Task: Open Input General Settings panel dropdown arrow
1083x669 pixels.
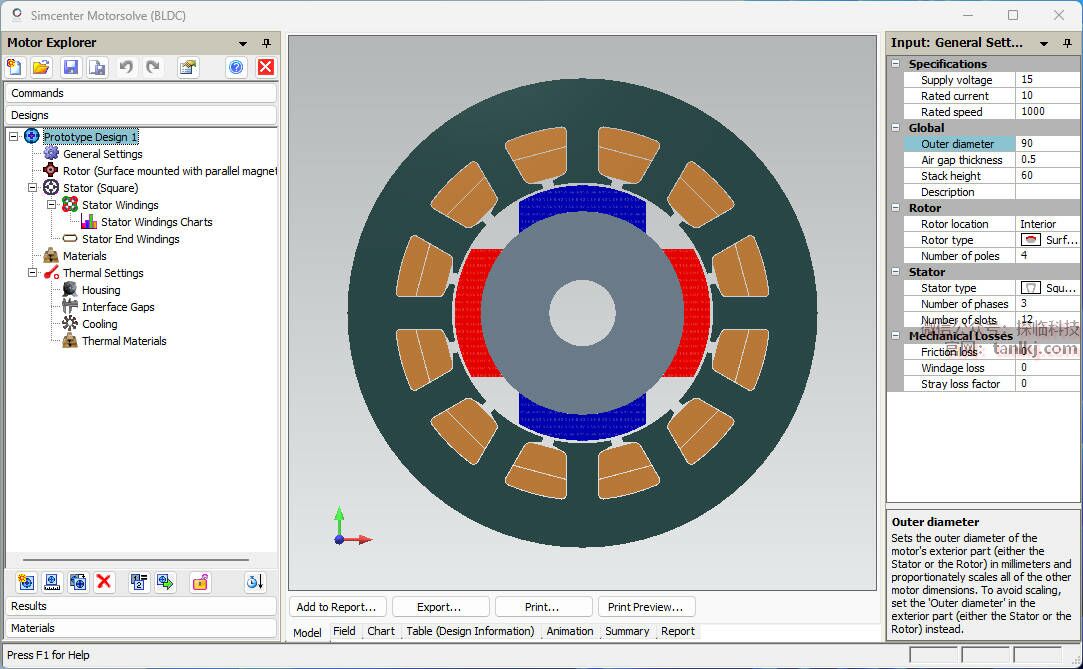Action: click(1044, 43)
